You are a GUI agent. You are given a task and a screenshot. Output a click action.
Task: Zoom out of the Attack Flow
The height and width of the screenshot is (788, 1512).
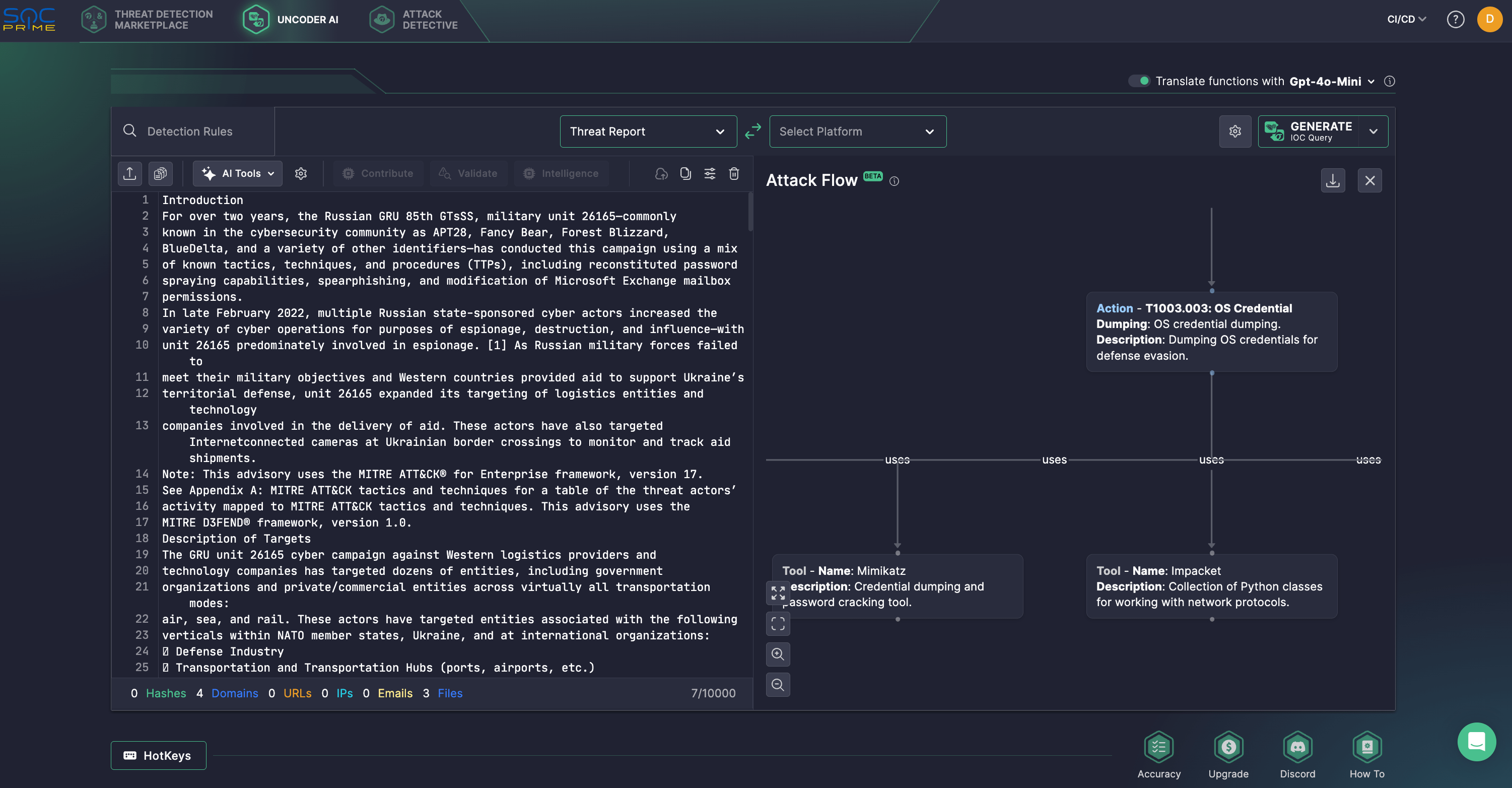(x=778, y=685)
